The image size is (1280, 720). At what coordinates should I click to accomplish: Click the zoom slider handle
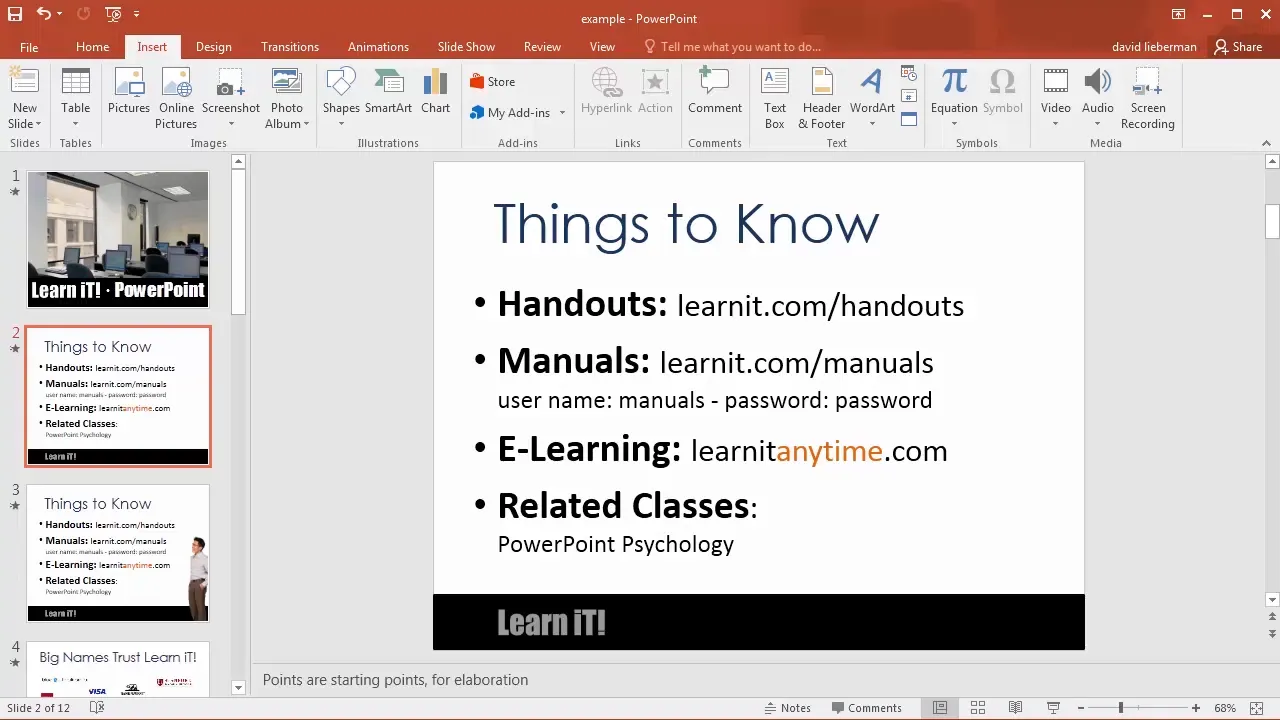[1121, 708]
